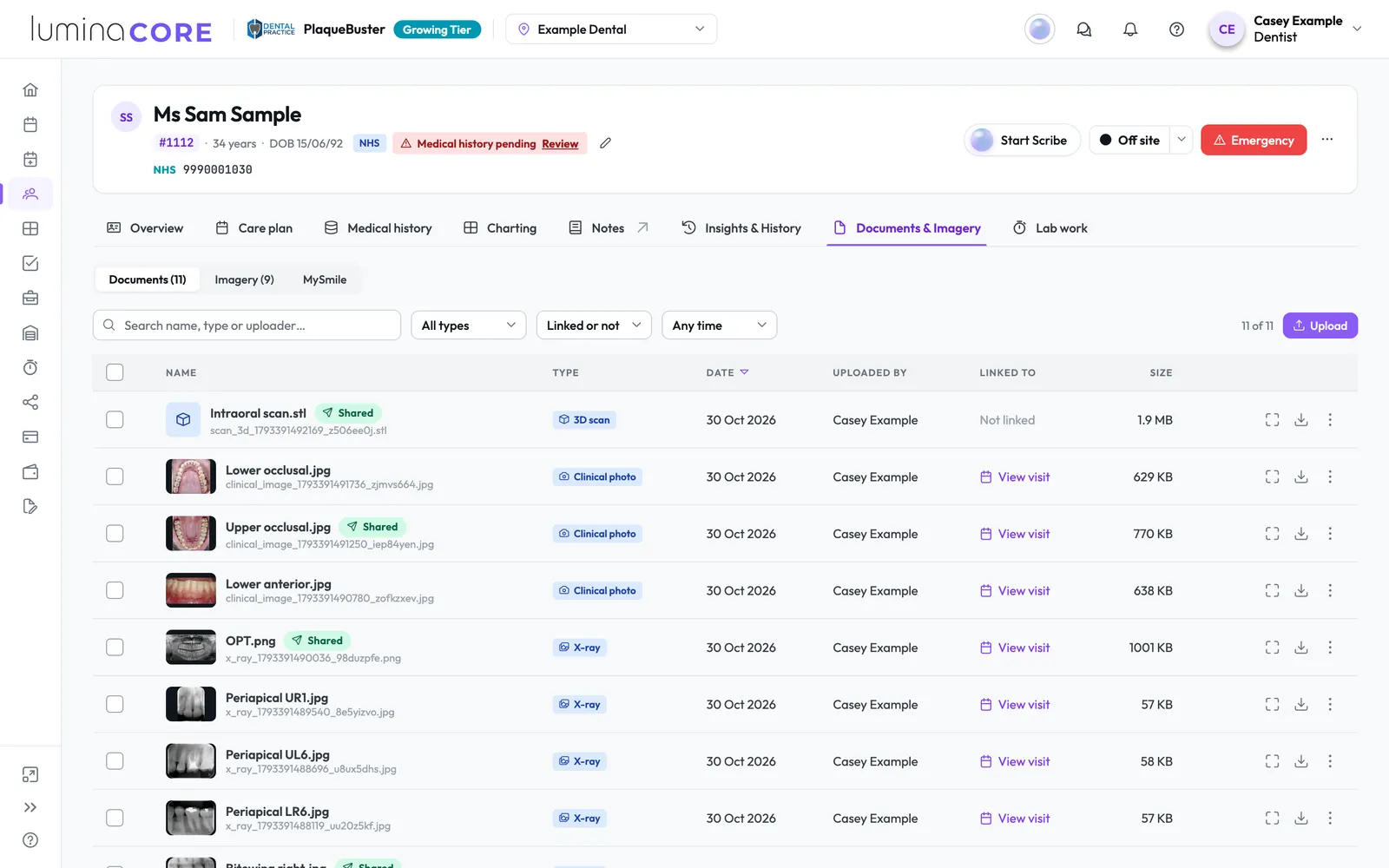Tick the Upper occlusal.jpg checkbox
This screenshot has height=868, width=1389.
115,533
